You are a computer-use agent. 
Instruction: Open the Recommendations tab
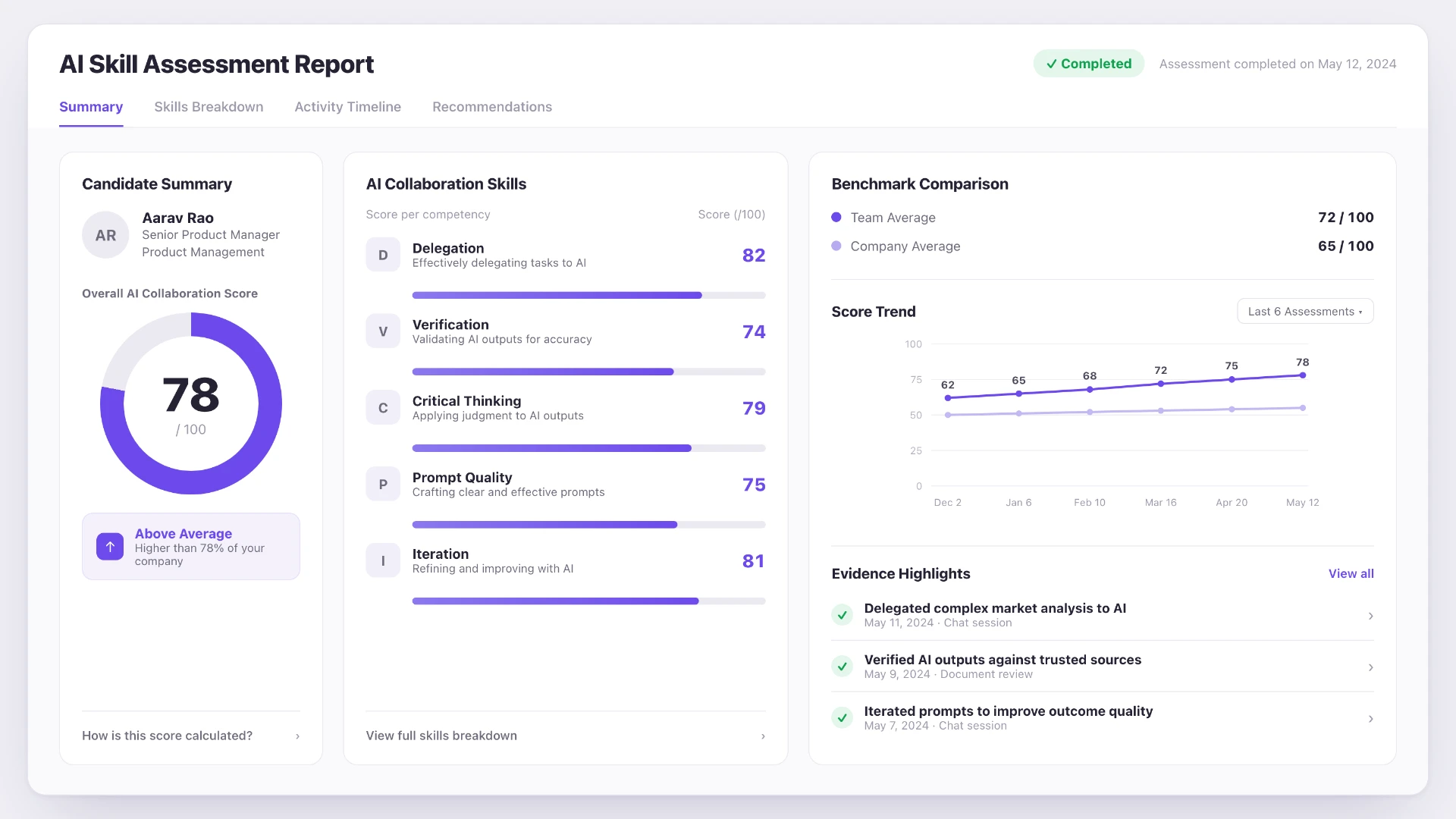[492, 107]
